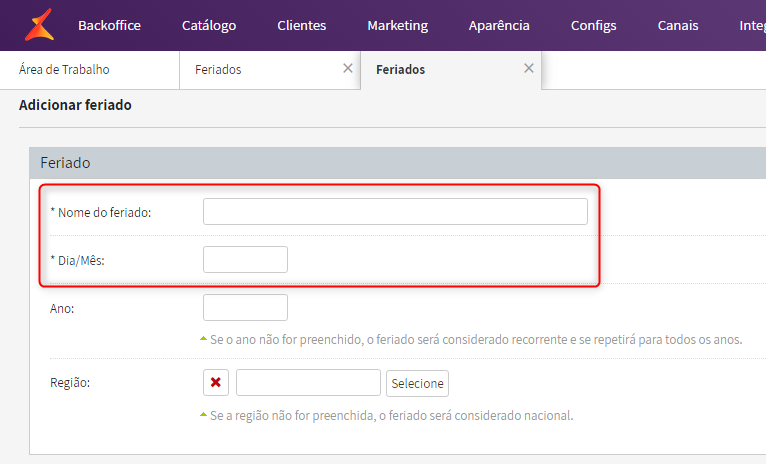Image resolution: width=766 pixels, height=464 pixels.
Task: Click the orange logo icon in header
Action: coord(39,24)
